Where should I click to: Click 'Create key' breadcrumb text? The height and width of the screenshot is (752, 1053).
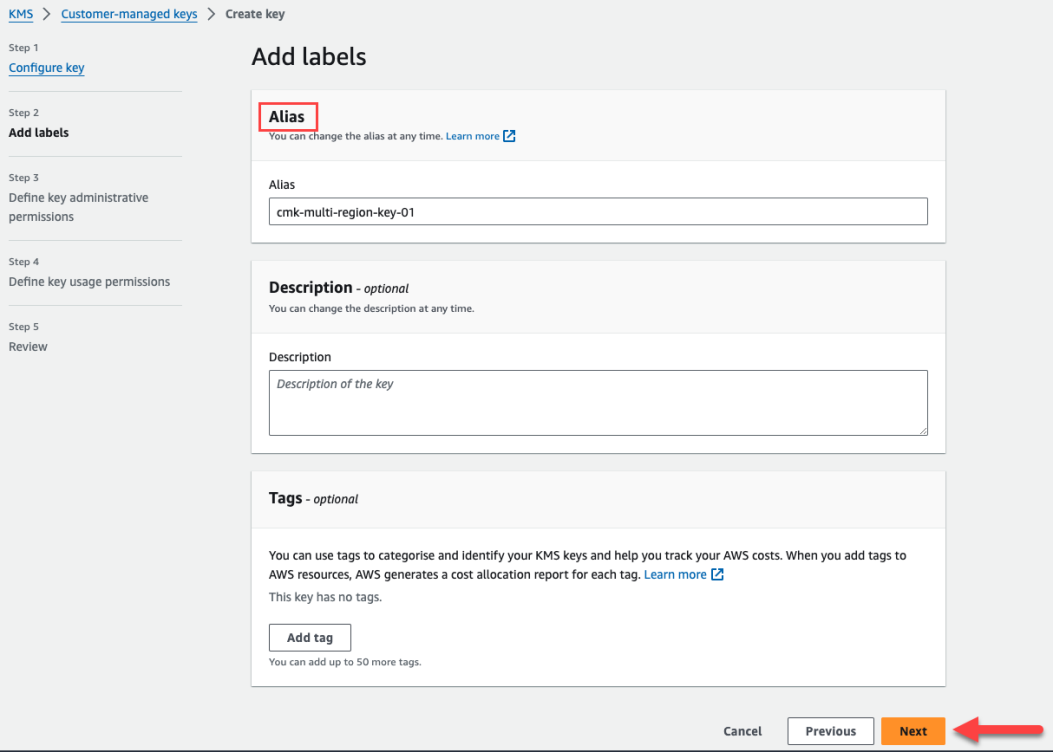255,14
